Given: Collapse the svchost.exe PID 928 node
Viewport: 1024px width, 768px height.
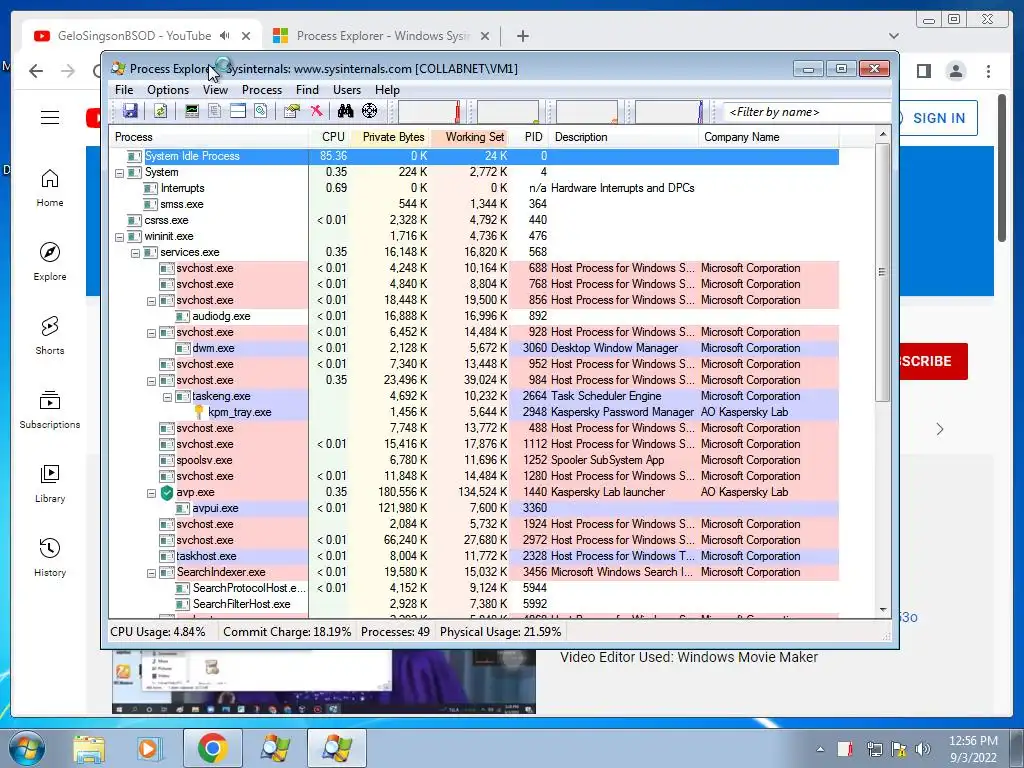Looking at the screenshot, I should 152,332.
